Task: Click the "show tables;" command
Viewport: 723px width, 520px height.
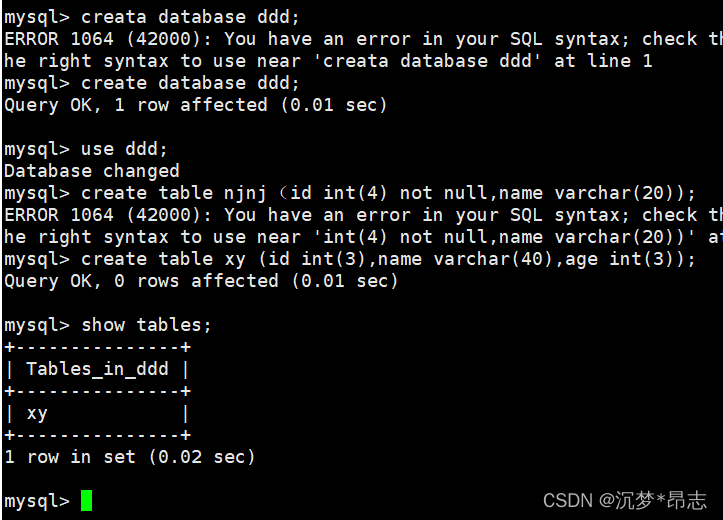Action: [x=146, y=325]
